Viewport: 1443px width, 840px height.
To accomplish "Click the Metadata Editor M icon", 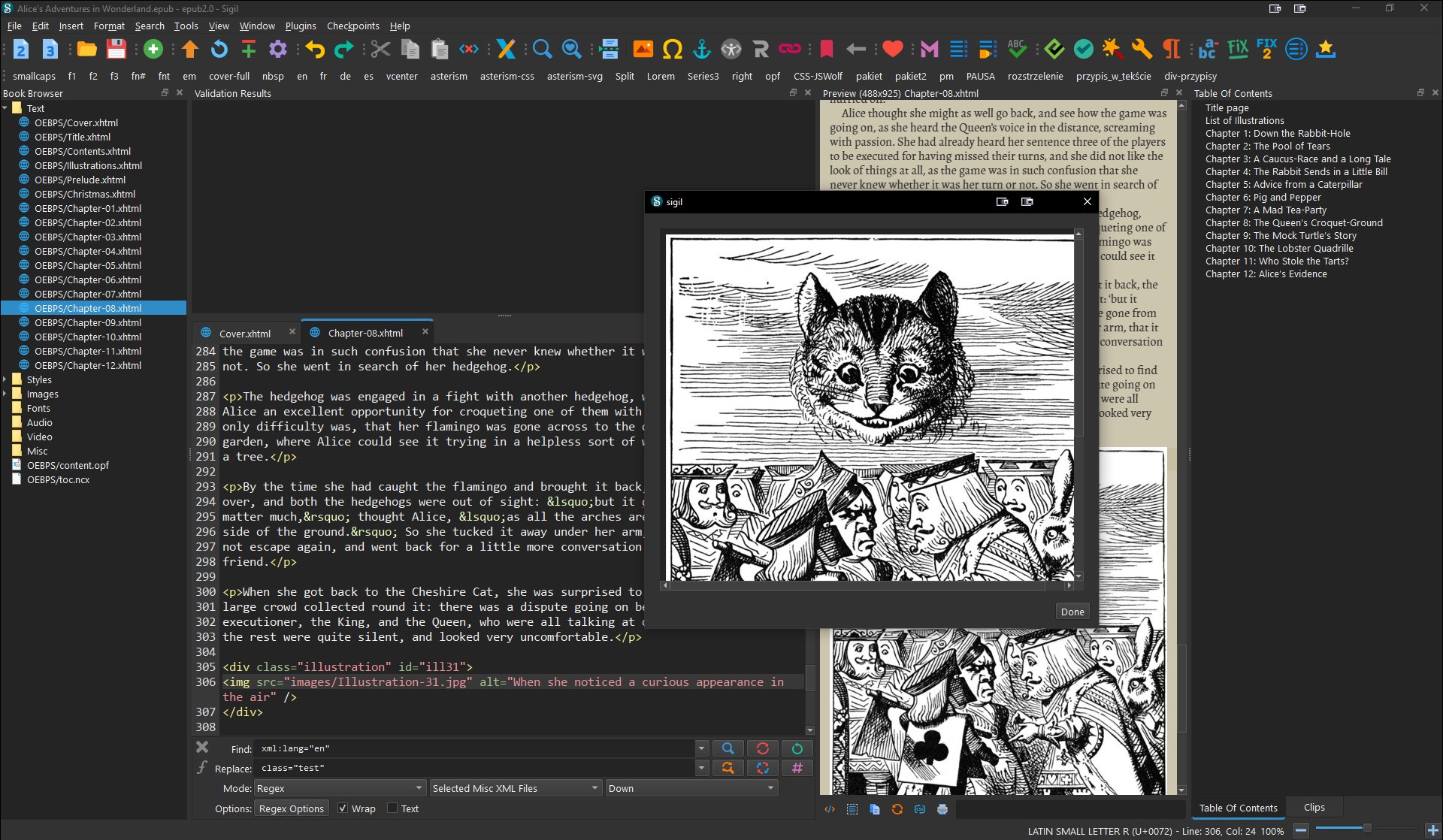I will pyautogui.click(x=930, y=50).
